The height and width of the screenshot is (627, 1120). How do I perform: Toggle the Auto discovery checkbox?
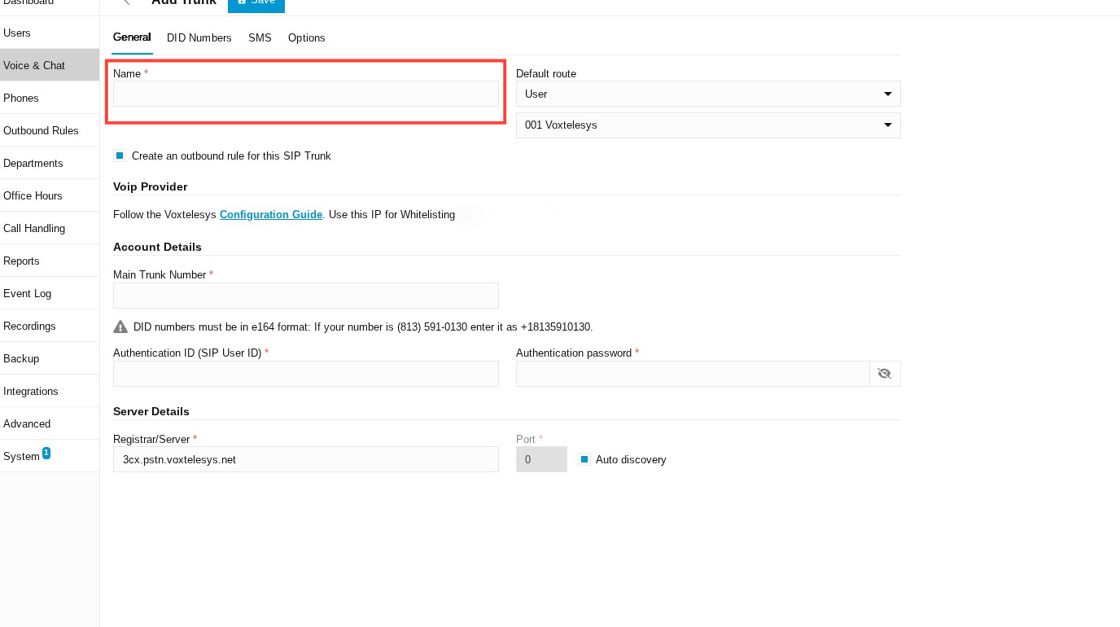(x=584, y=459)
